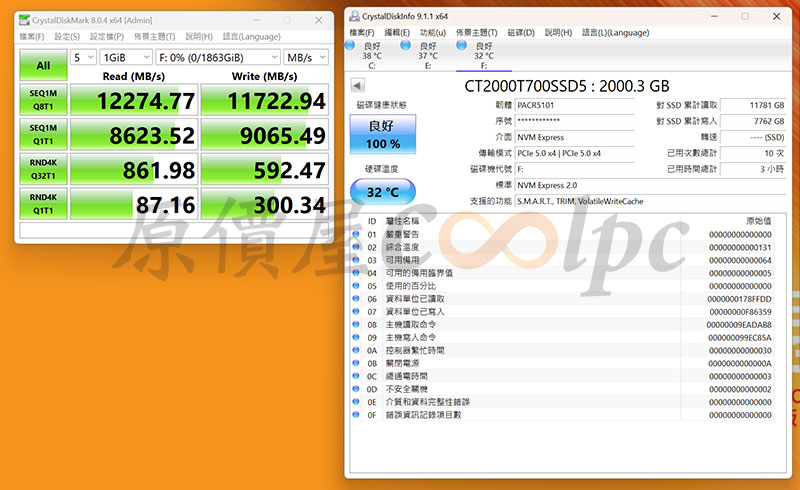Open 檔案(F) menu in CrystalDiskInfo

pos(362,33)
